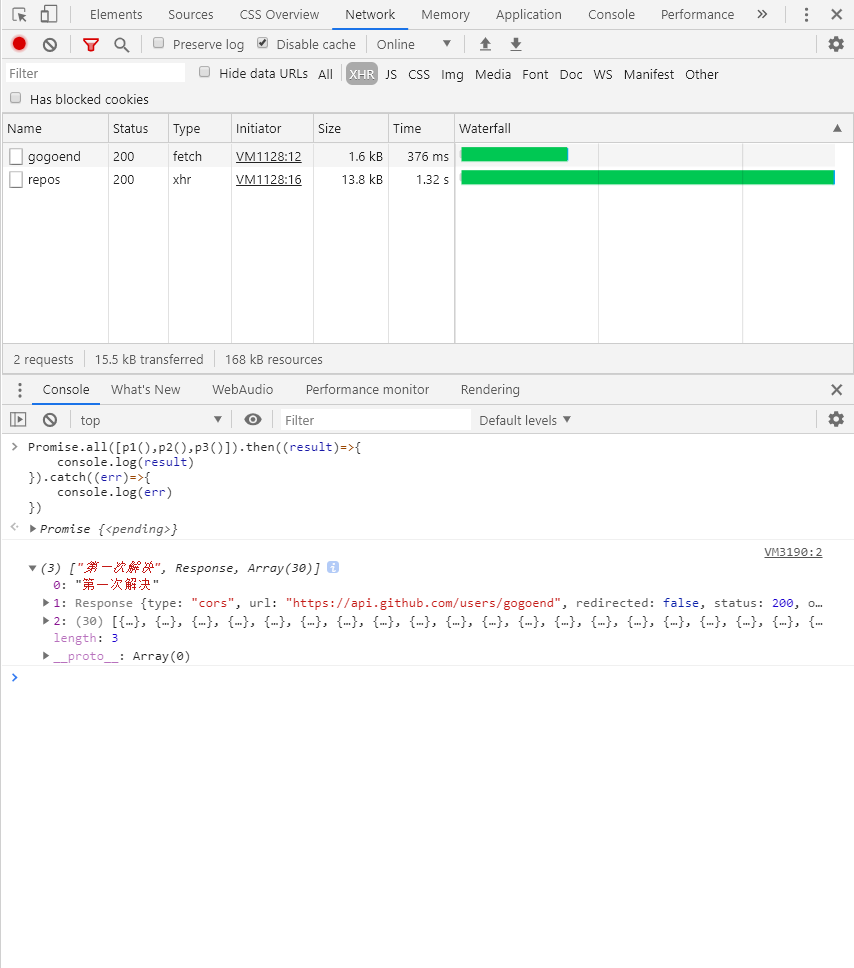Activate the inspect element cursor

pos(17,14)
